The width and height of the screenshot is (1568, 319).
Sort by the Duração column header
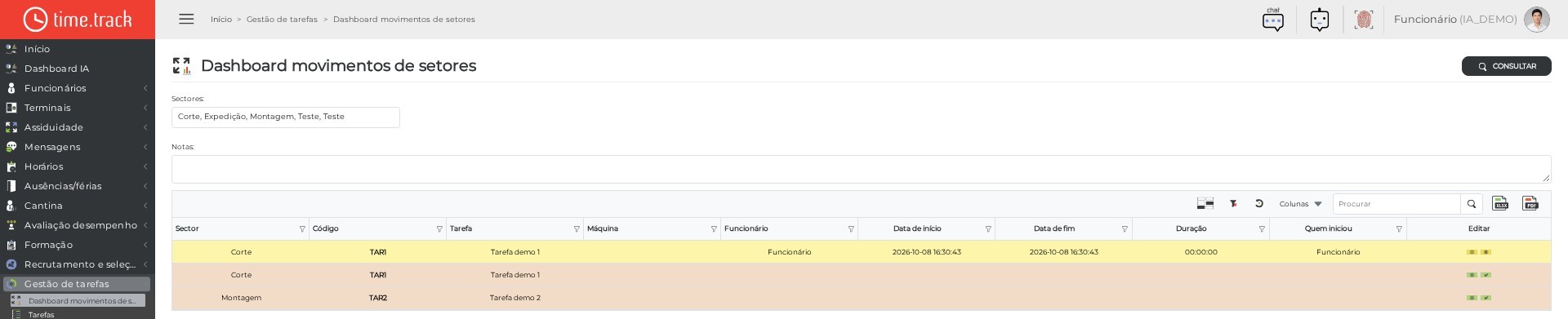1192,228
